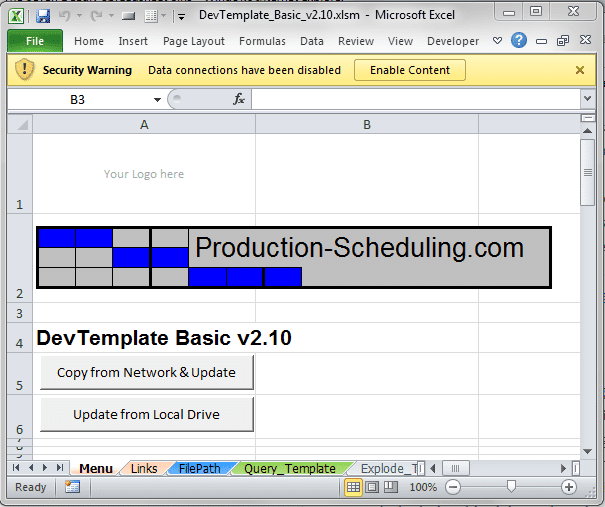Click the Save icon in Quick Access Toolbar
This screenshot has width=605, height=507.
tap(43, 16)
